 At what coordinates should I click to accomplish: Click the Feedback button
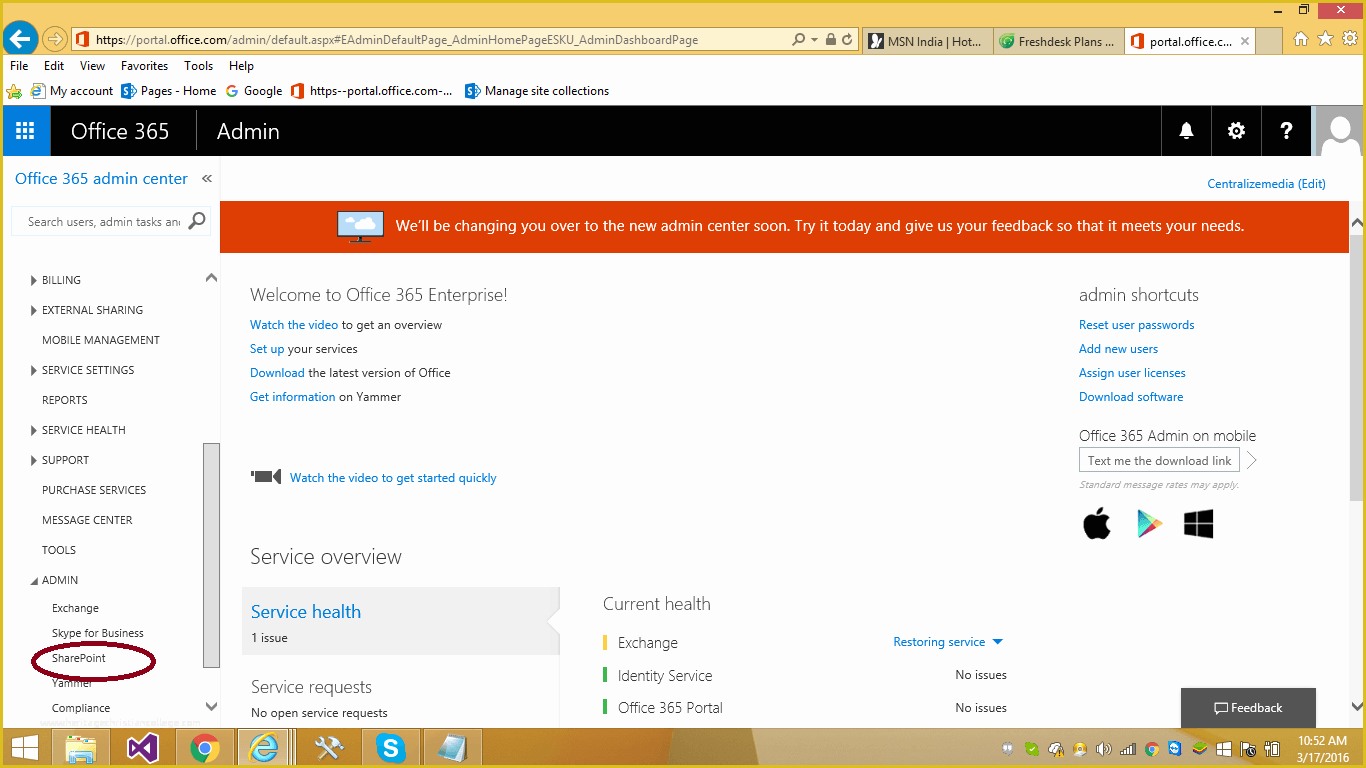1248,708
